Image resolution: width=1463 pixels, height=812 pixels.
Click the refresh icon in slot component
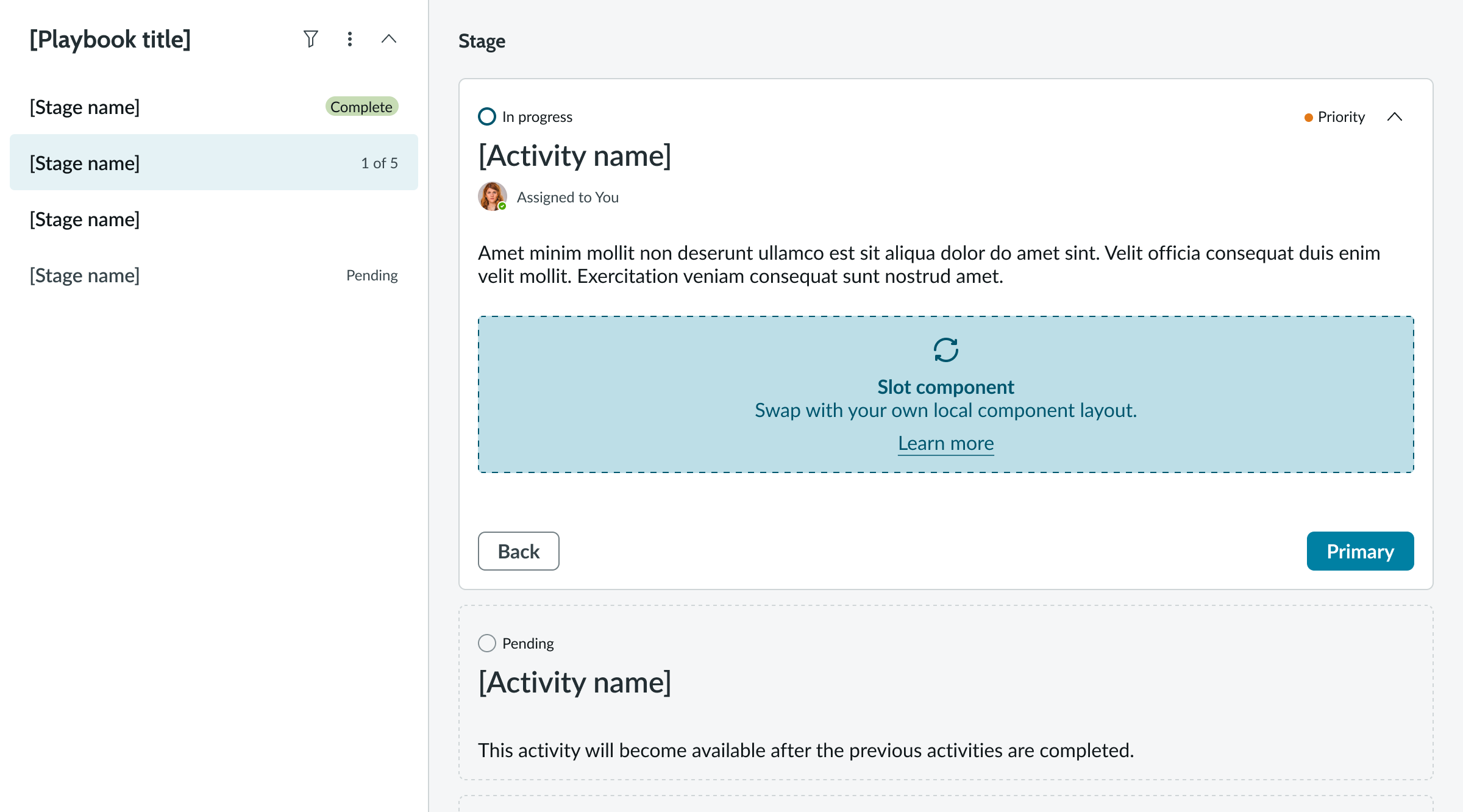tap(945, 350)
